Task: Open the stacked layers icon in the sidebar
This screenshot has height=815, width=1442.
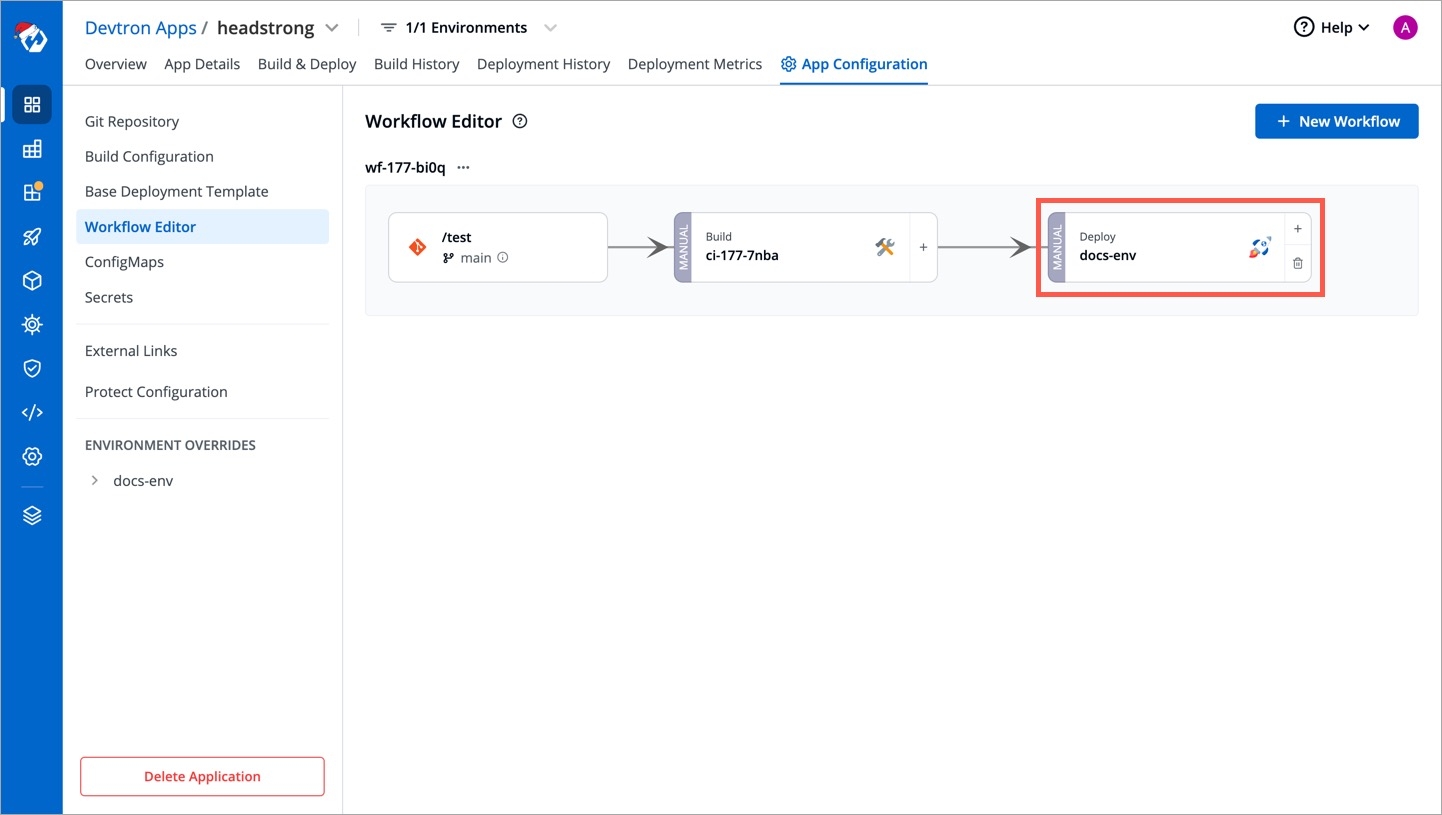Action: (32, 516)
